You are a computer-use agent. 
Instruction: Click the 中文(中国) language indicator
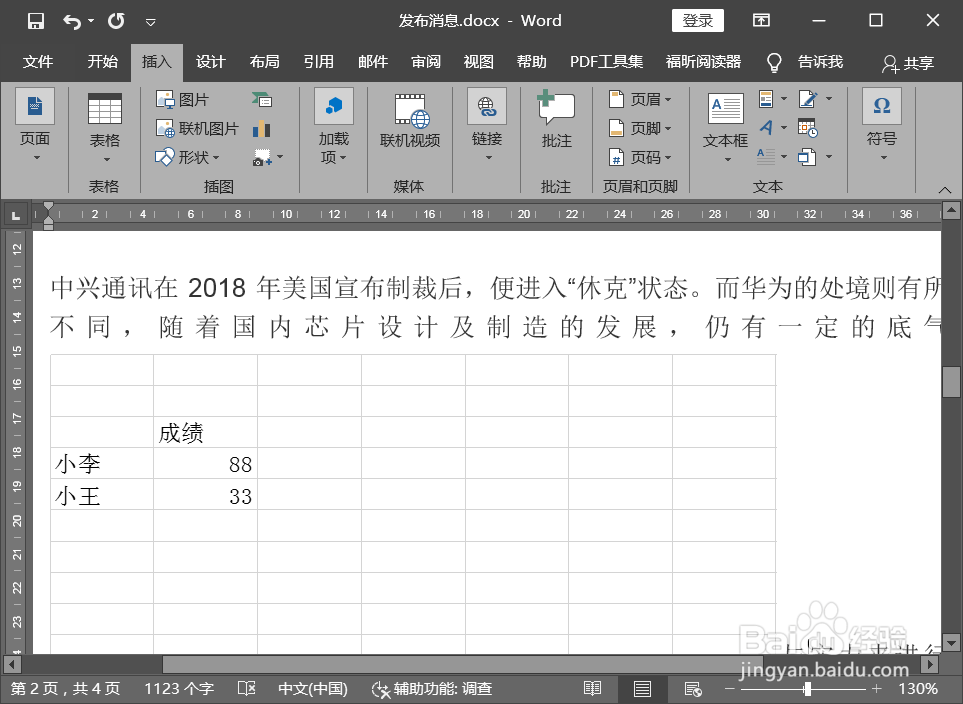[313, 689]
